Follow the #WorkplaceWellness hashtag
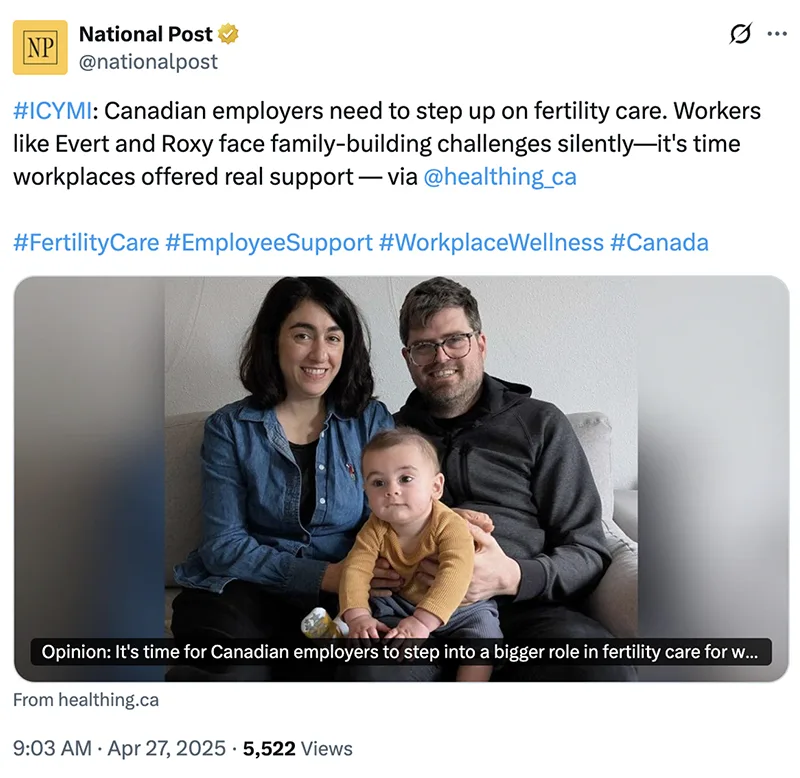 [492, 242]
